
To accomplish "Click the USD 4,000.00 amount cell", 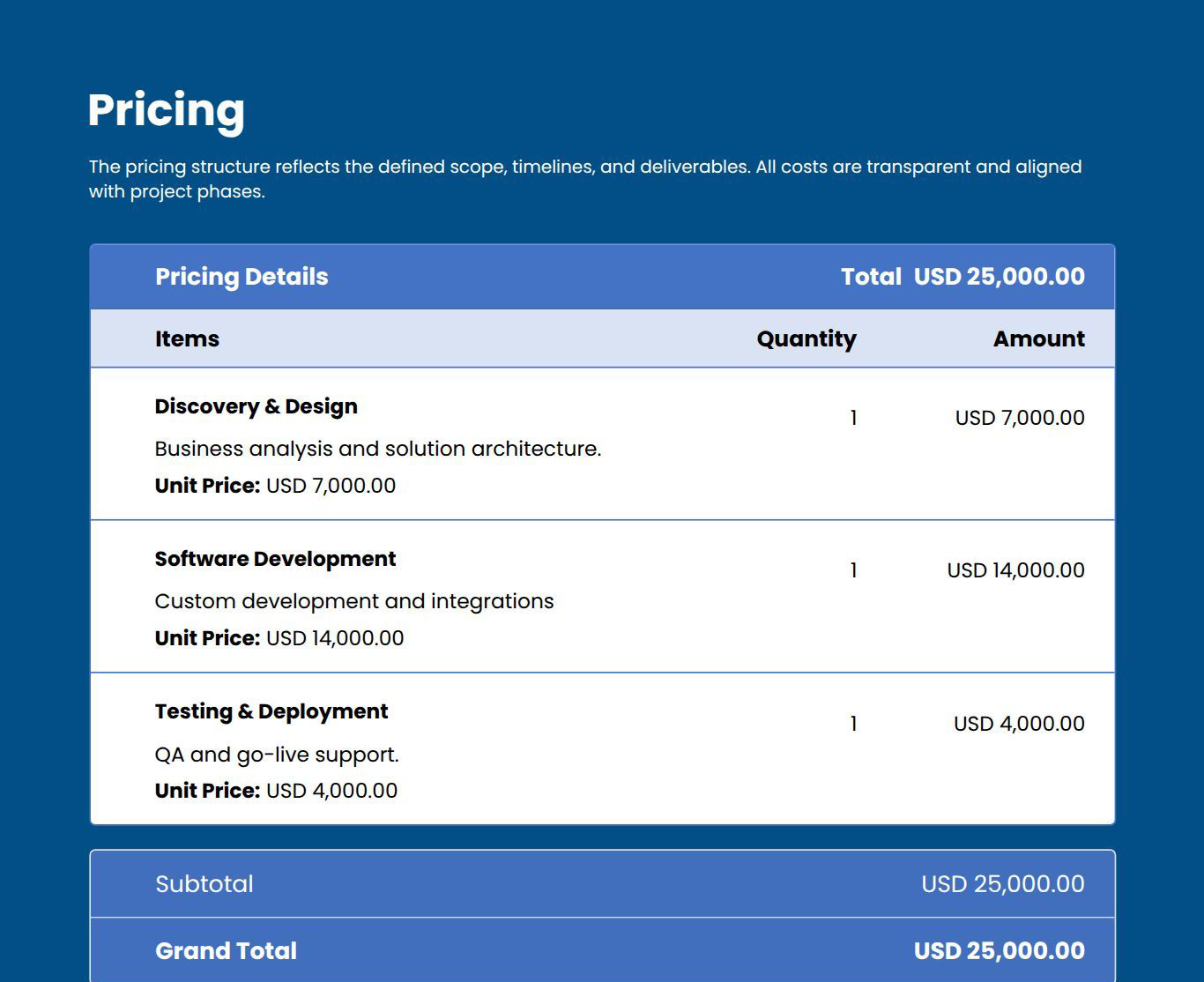I will [x=1019, y=723].
